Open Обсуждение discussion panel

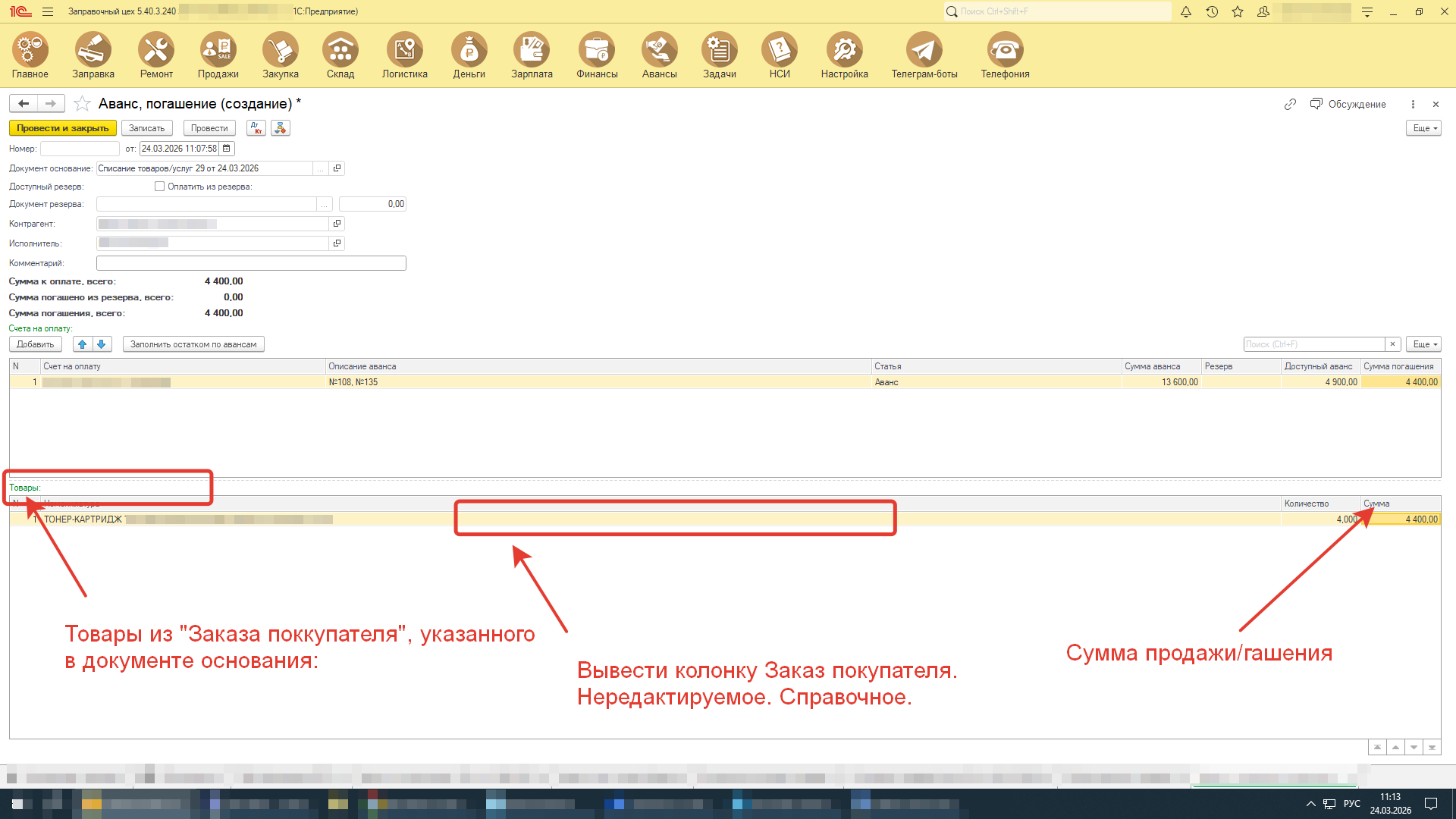click(x=1348, y=104)
